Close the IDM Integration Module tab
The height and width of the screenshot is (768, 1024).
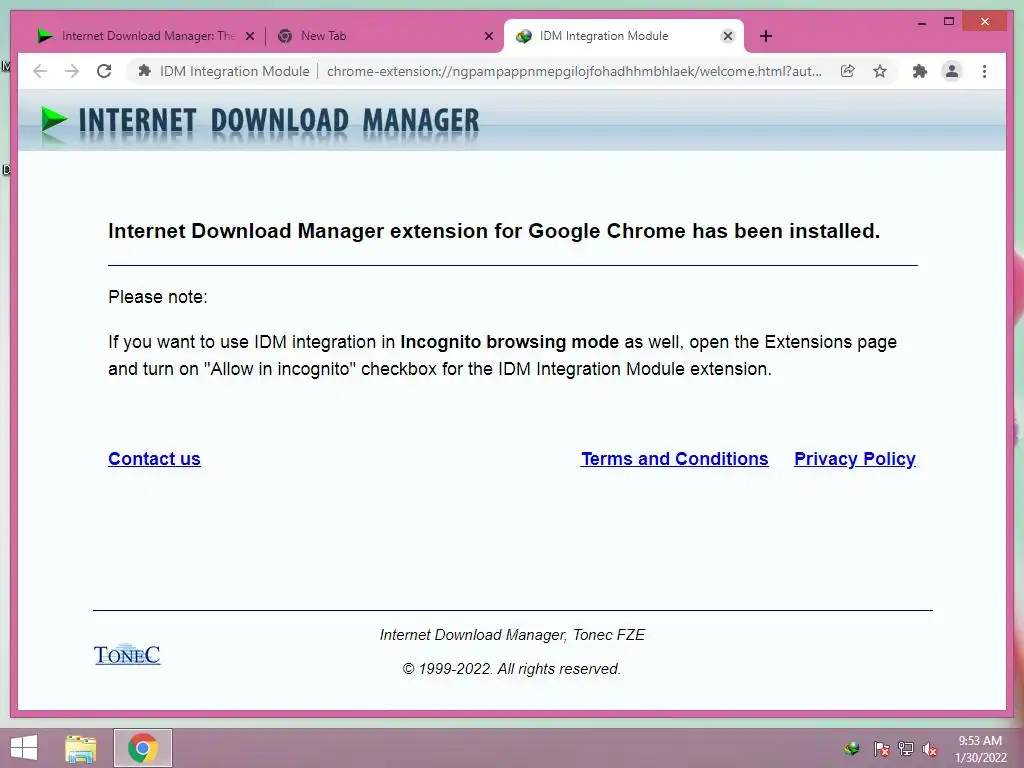728,37
